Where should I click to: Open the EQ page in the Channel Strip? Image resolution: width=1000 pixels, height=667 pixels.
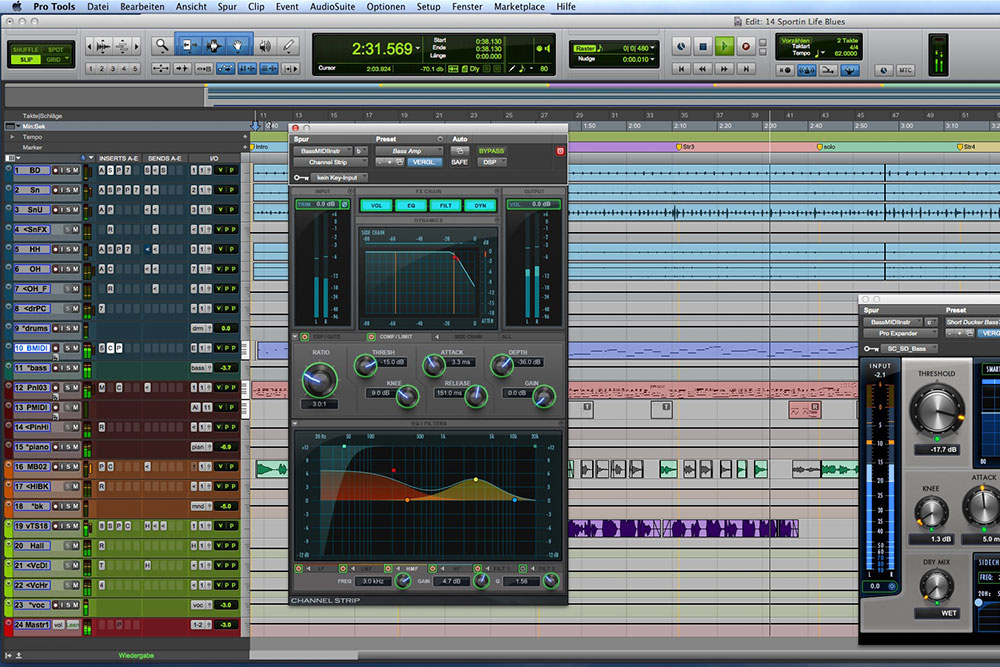coord(410,205)
